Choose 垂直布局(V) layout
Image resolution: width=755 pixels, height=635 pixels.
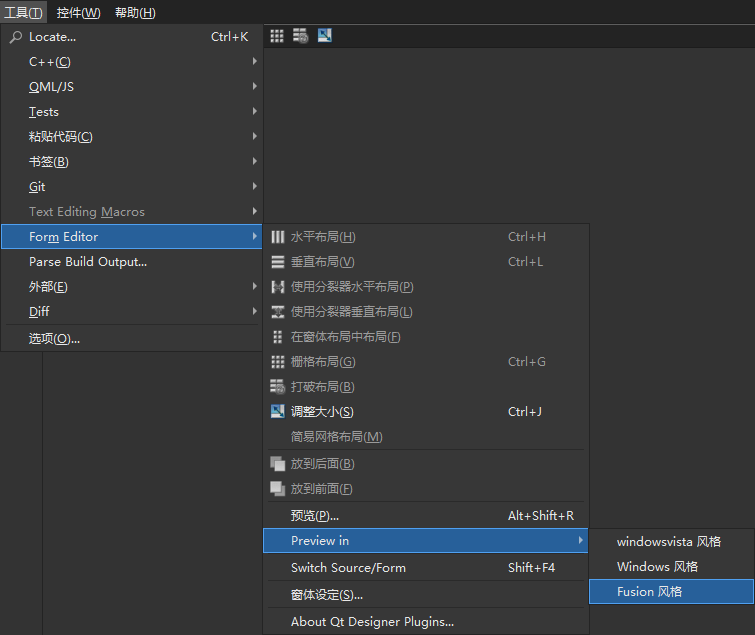426,262
